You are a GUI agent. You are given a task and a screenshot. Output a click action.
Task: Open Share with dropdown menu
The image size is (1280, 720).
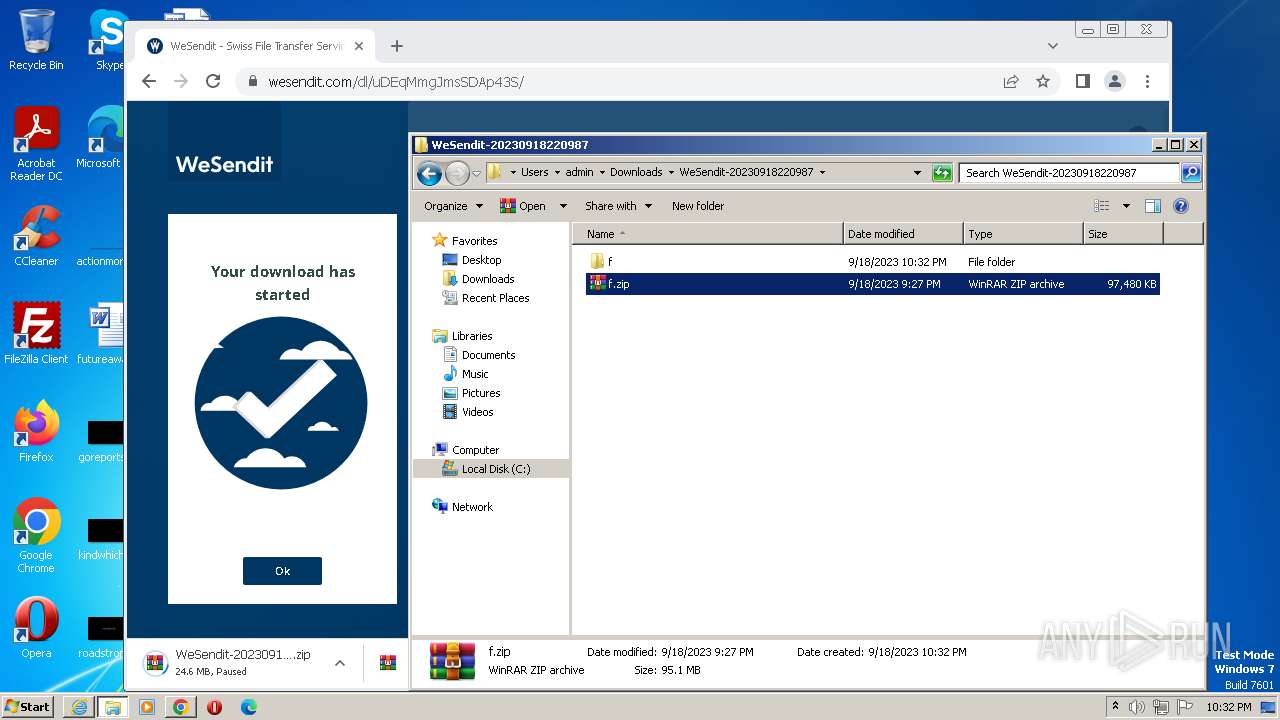(x=618, y=206)
